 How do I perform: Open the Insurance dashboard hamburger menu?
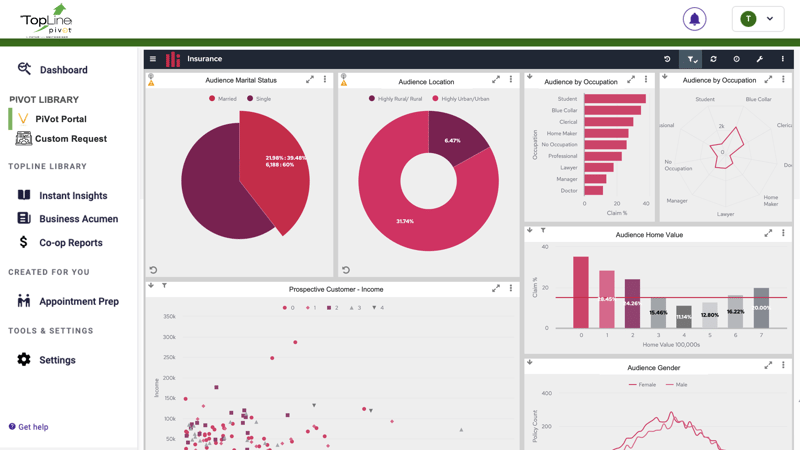(153, 59)
